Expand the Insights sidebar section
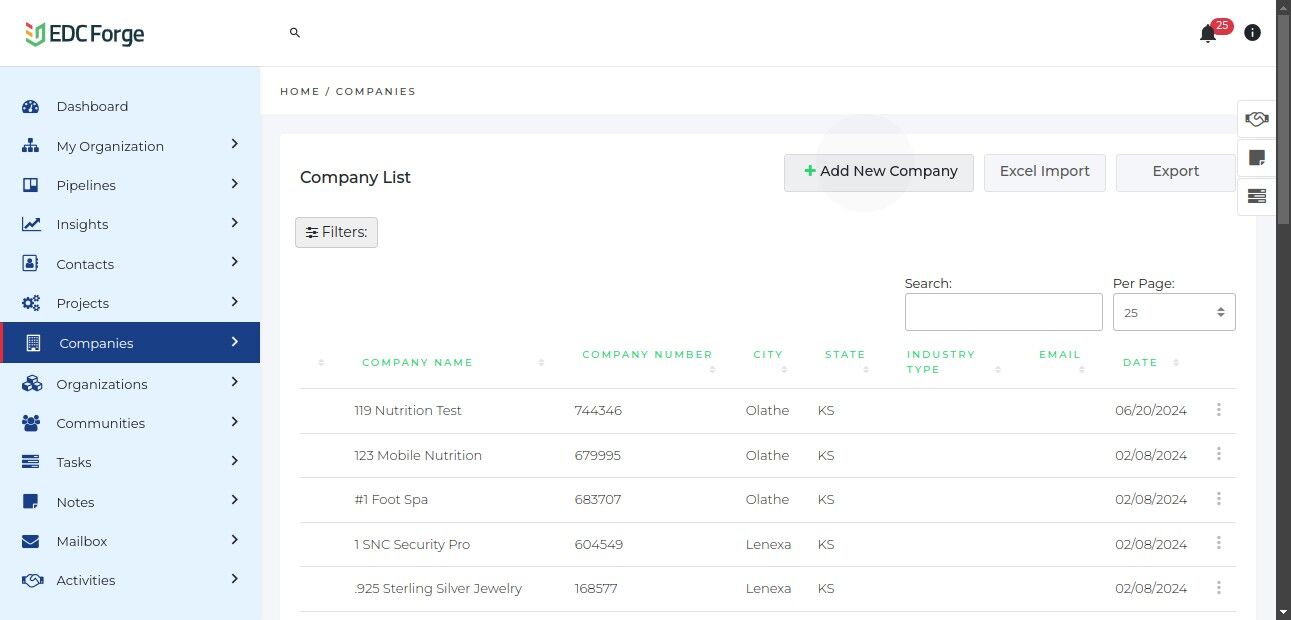The height and width of the screenshot is (620, 1291). point(130,224)
